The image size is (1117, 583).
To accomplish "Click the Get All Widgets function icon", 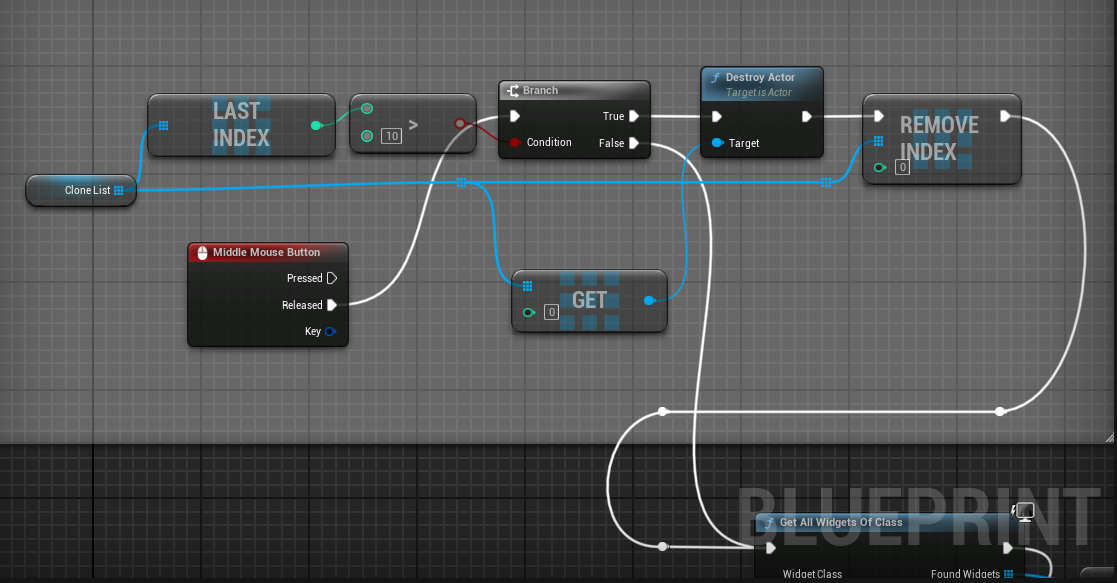I will [770, 523].
